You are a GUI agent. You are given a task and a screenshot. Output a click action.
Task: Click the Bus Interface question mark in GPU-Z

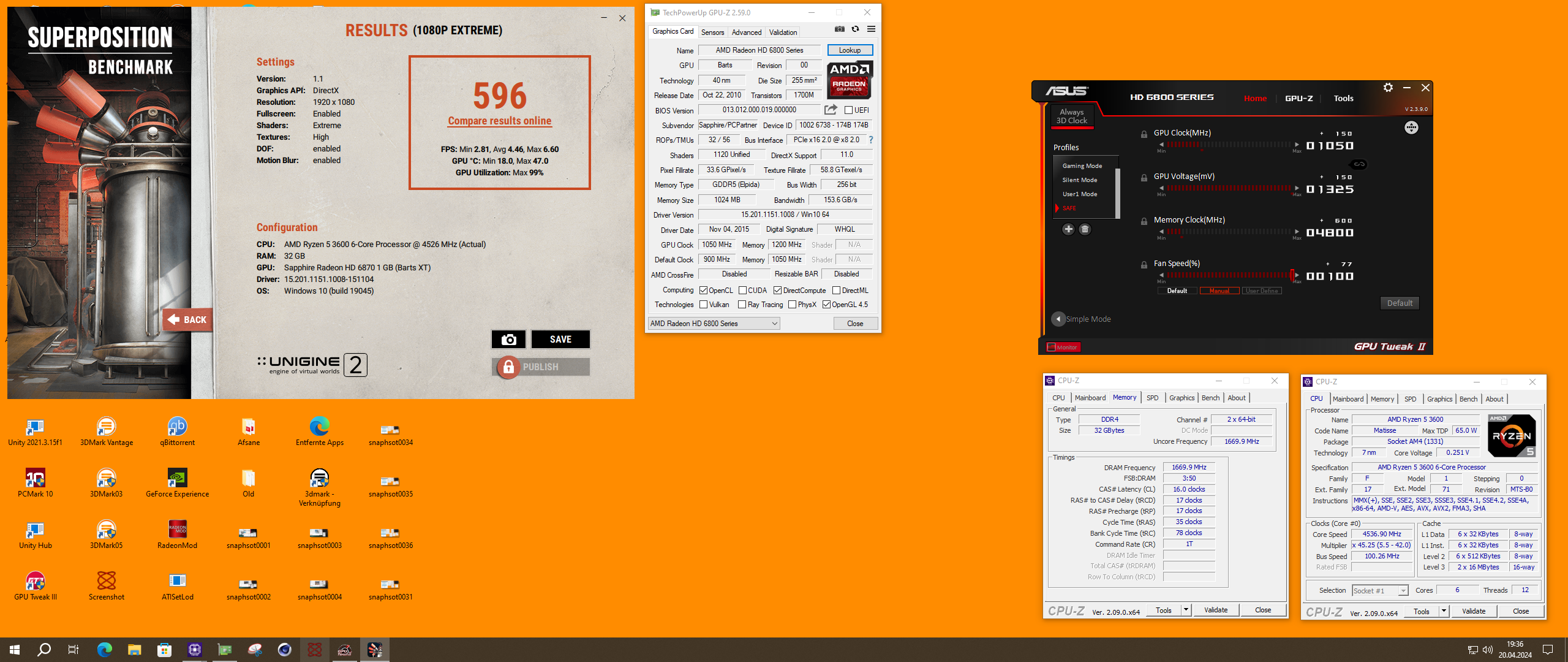(x=871, y=140)
